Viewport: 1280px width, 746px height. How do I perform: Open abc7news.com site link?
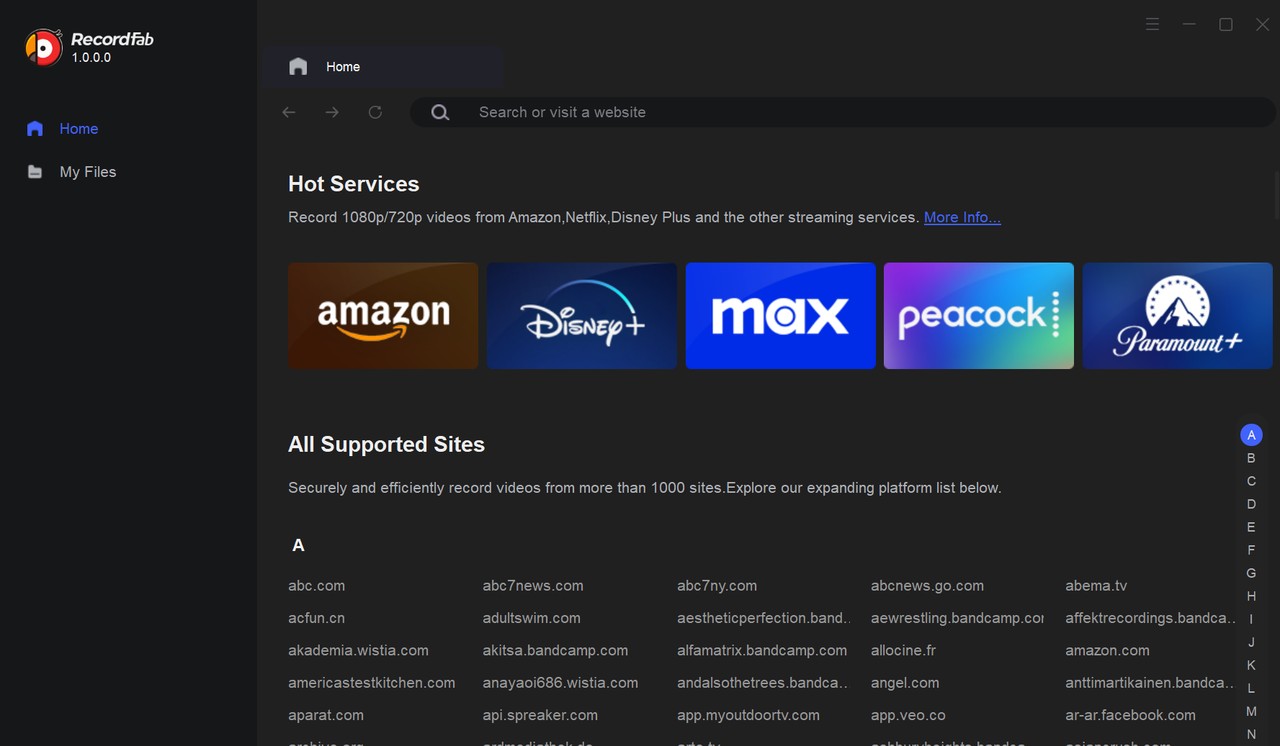click(533, 586)
